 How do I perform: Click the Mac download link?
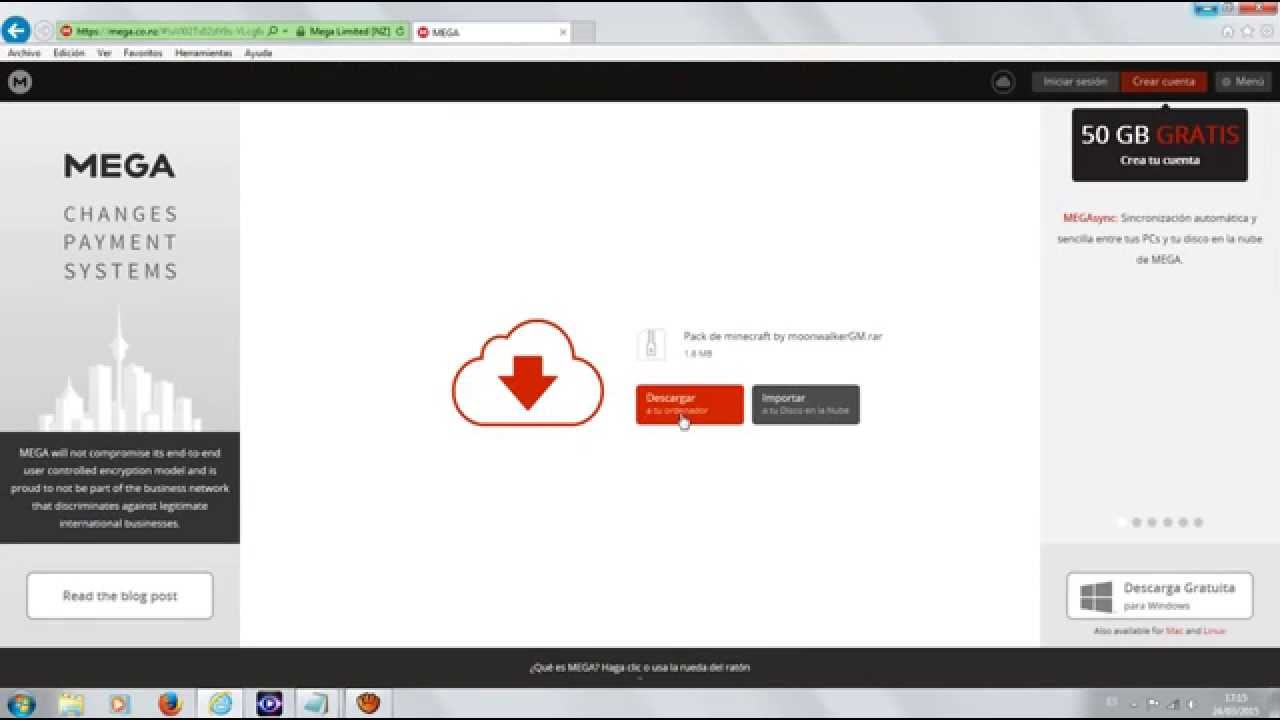coord(1173,631)
